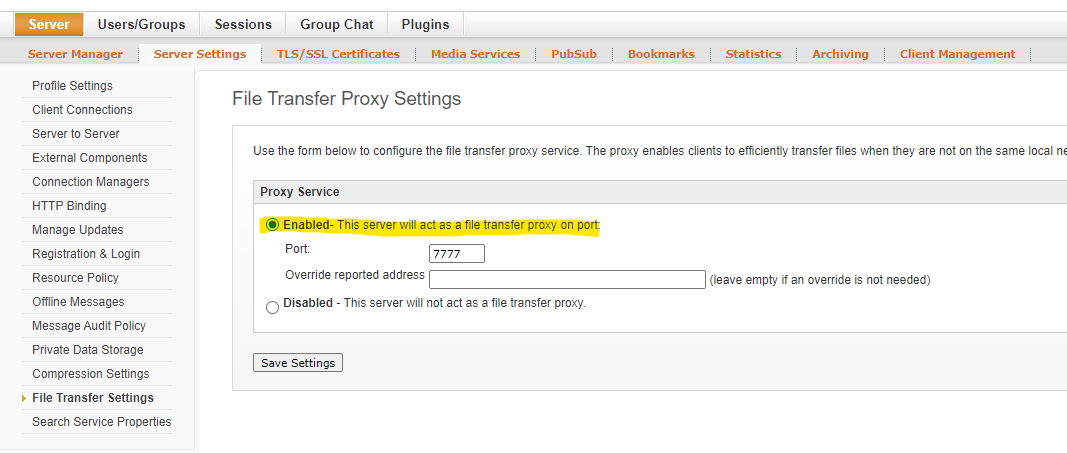This screenshot has height=453, width=1067.
Task: Click the Save Settings button
Action: click(298, 363)
